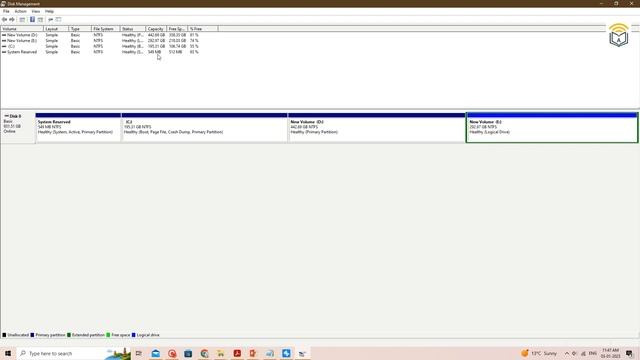Click the 549 MB capacity cell
Viewport: 640px width, 360px height.
point(155,52)
